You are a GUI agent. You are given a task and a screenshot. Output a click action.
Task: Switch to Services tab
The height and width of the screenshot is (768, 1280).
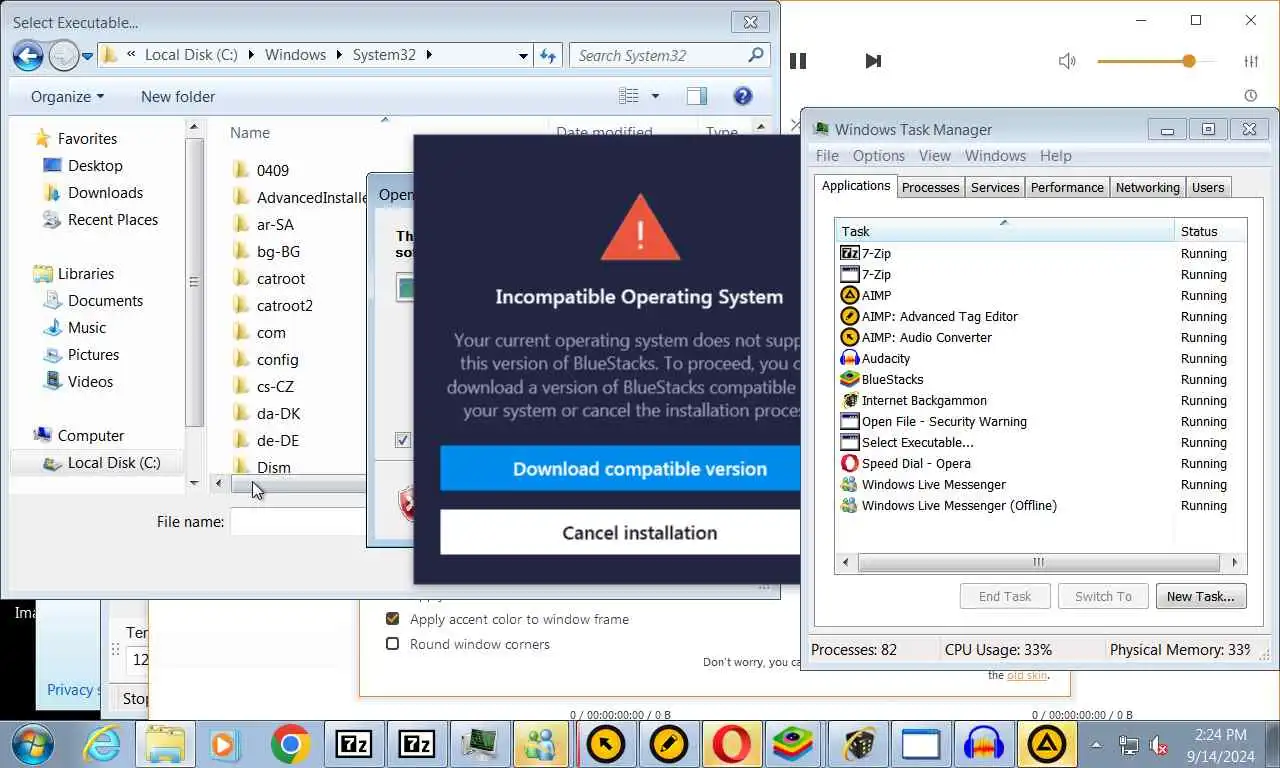[x=995, y=187]
